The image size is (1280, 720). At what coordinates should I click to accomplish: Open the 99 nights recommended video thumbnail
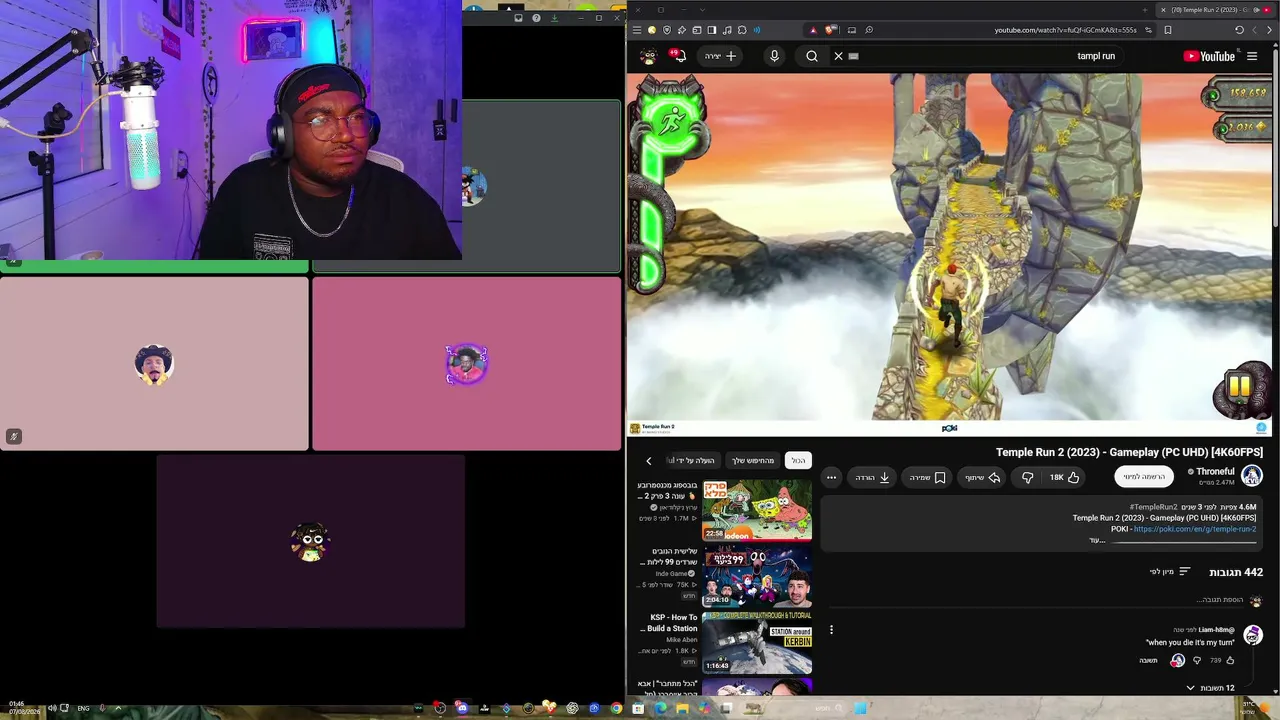coord(757,576)
